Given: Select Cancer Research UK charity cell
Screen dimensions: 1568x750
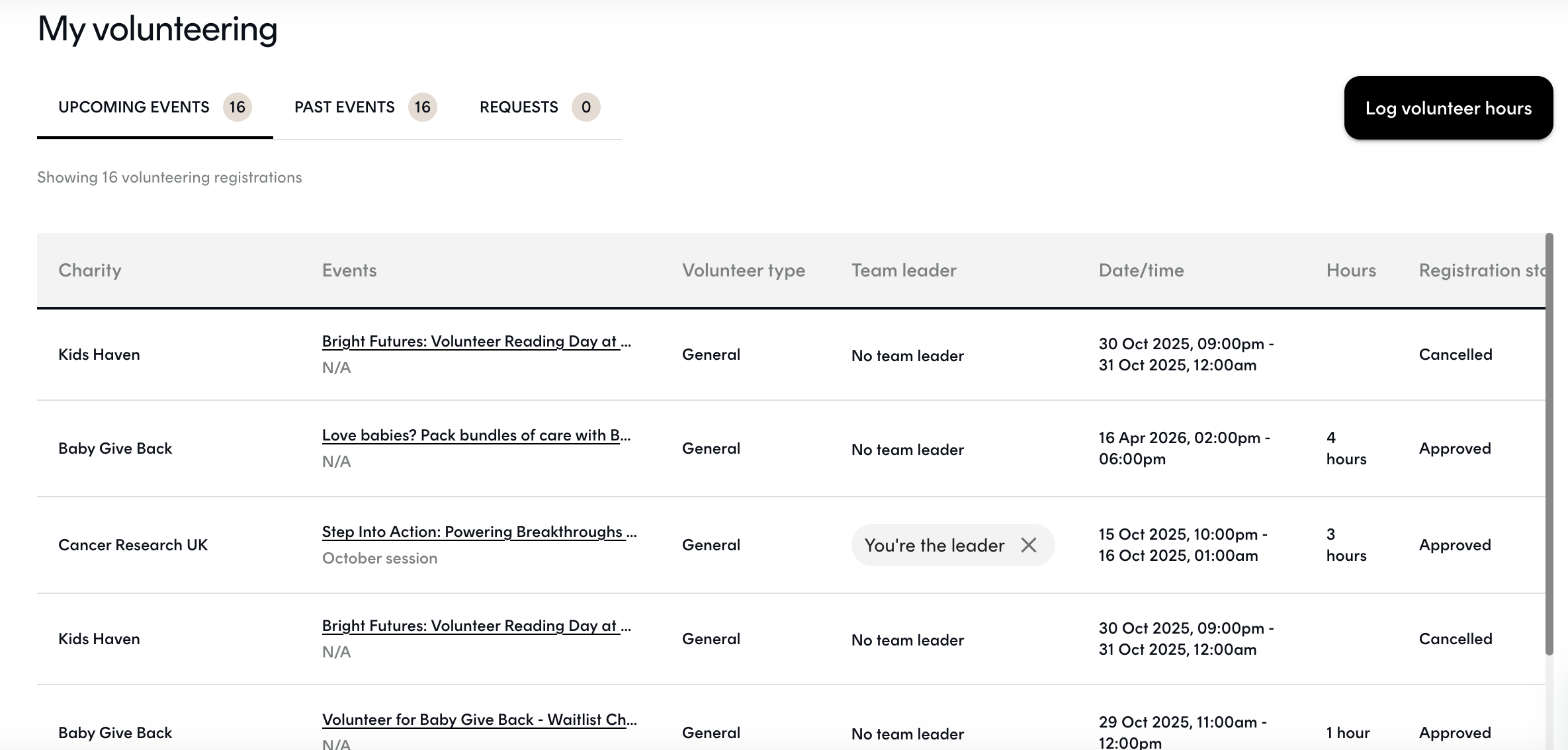Looking at the screenshot, I should (133, 545).
